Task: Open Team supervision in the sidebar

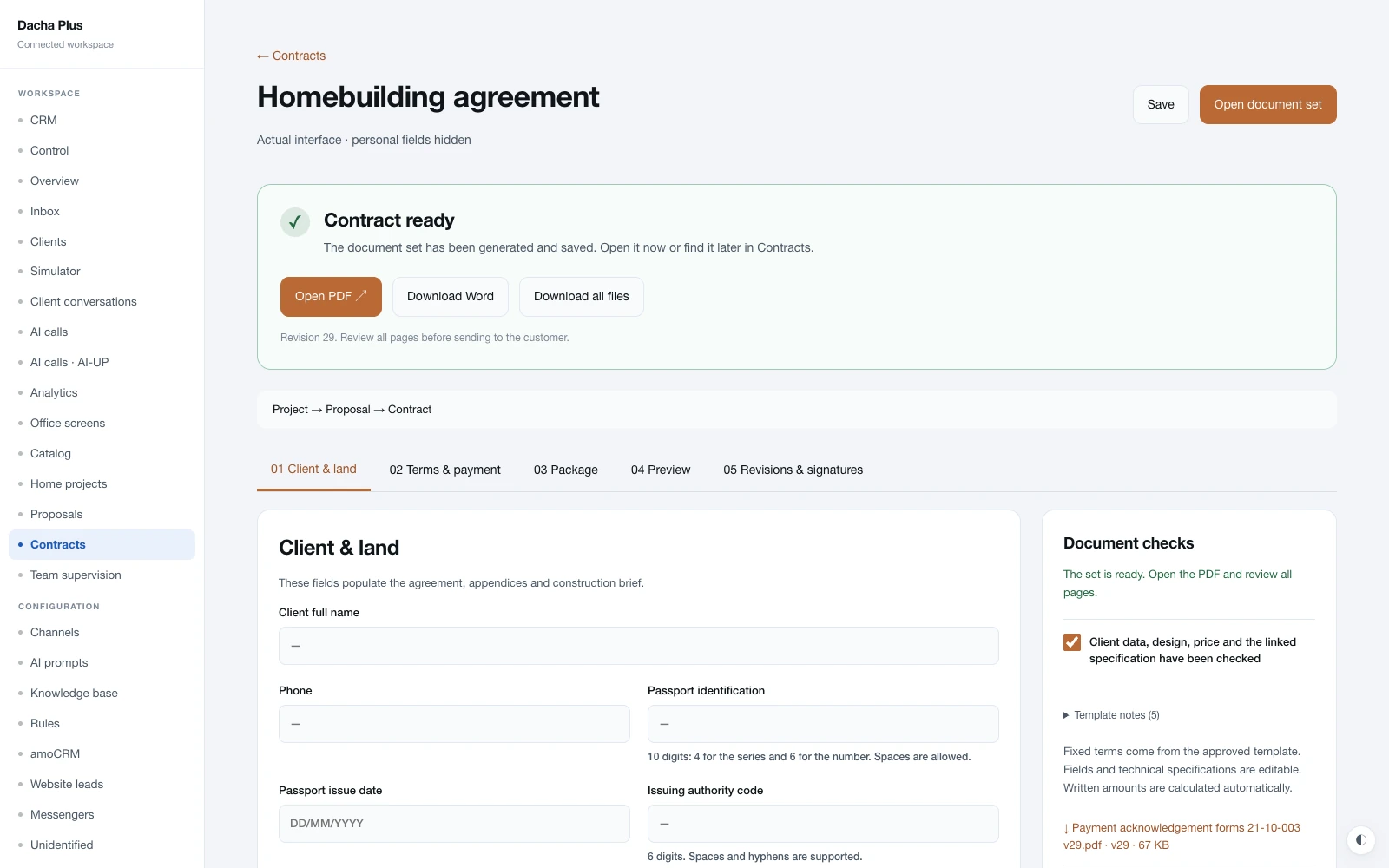Action: pos(102,575)
